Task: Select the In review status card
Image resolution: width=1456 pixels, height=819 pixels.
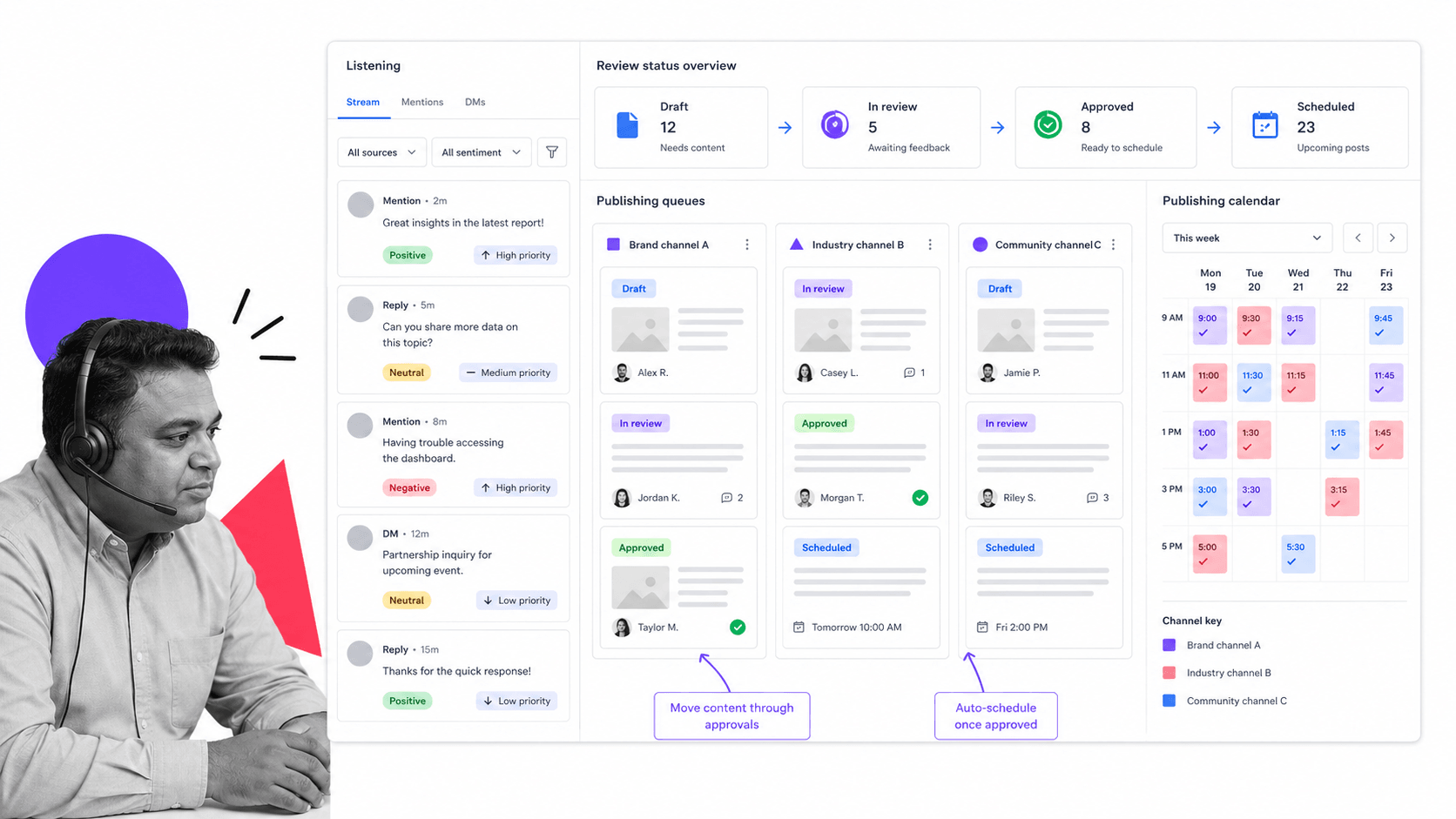Action: coord(891,127)
